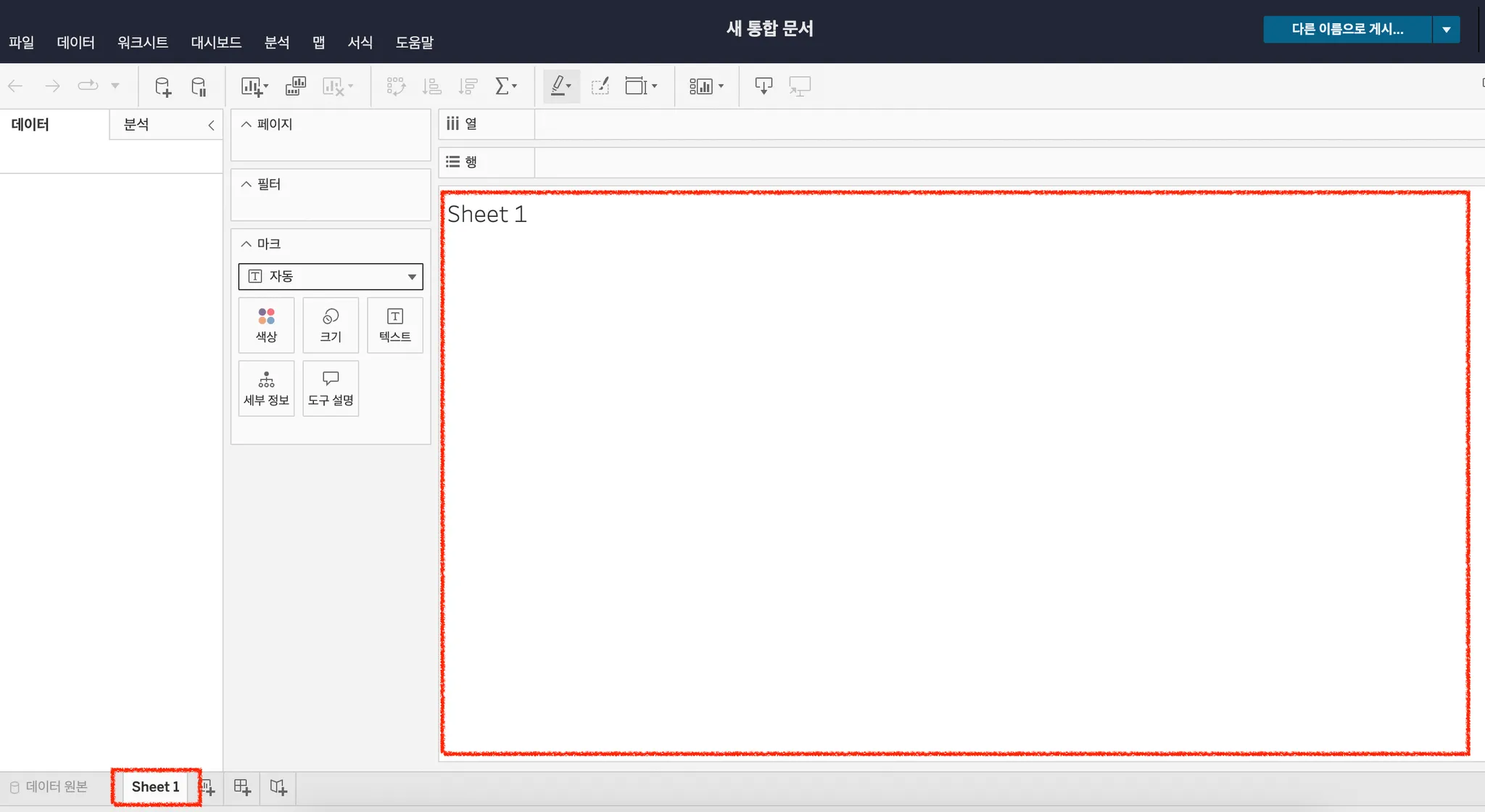This screenshot has height=812, width=1485.
Task: Click the new data source icon
Action: click(x=163, y=87)
